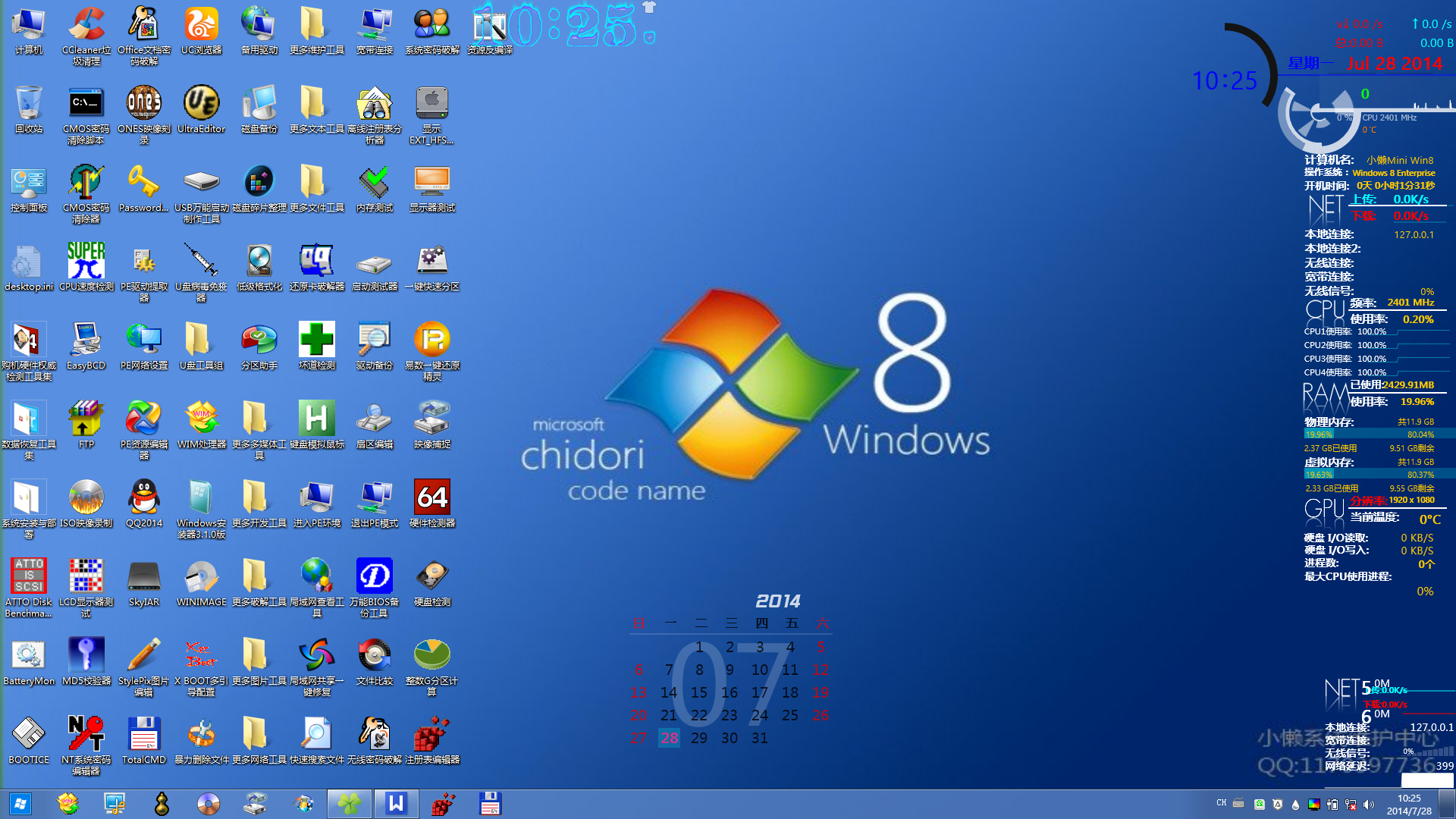Open ONES映像刻录 burning tool
The image size is (1456, 819).
pyautogui.click(x=144, y=115)
